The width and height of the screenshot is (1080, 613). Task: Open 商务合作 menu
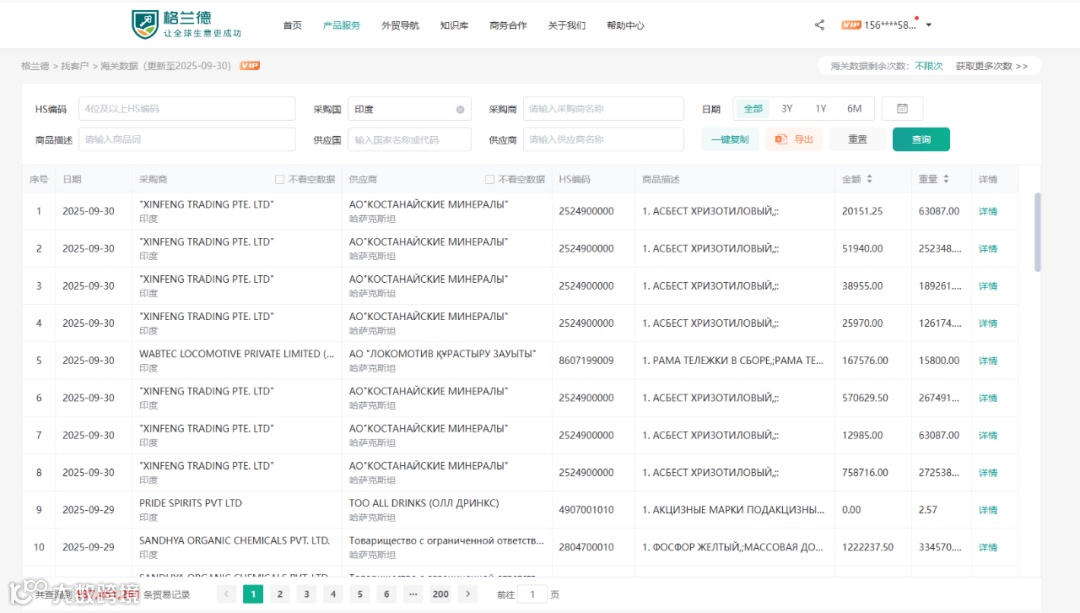click(x=508, y=25)
